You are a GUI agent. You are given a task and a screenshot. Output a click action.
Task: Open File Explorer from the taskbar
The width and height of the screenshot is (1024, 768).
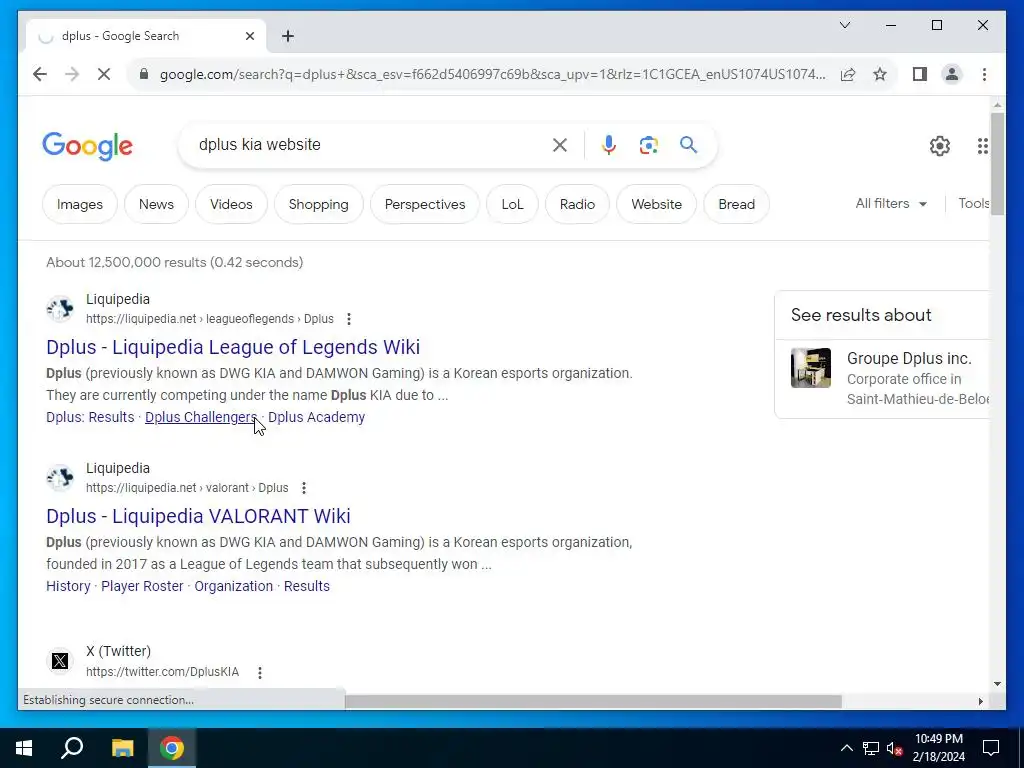(x=122, y=748)
